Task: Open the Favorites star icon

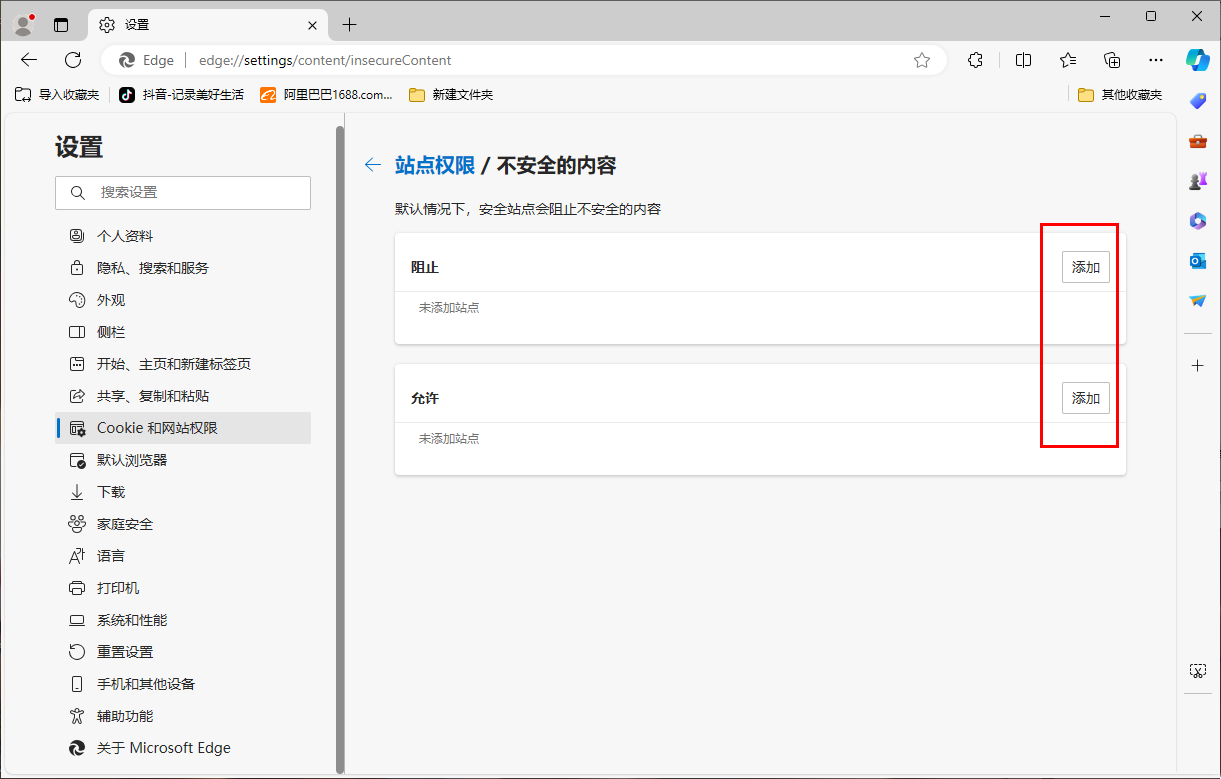Action: click(x=1067, y=60)
